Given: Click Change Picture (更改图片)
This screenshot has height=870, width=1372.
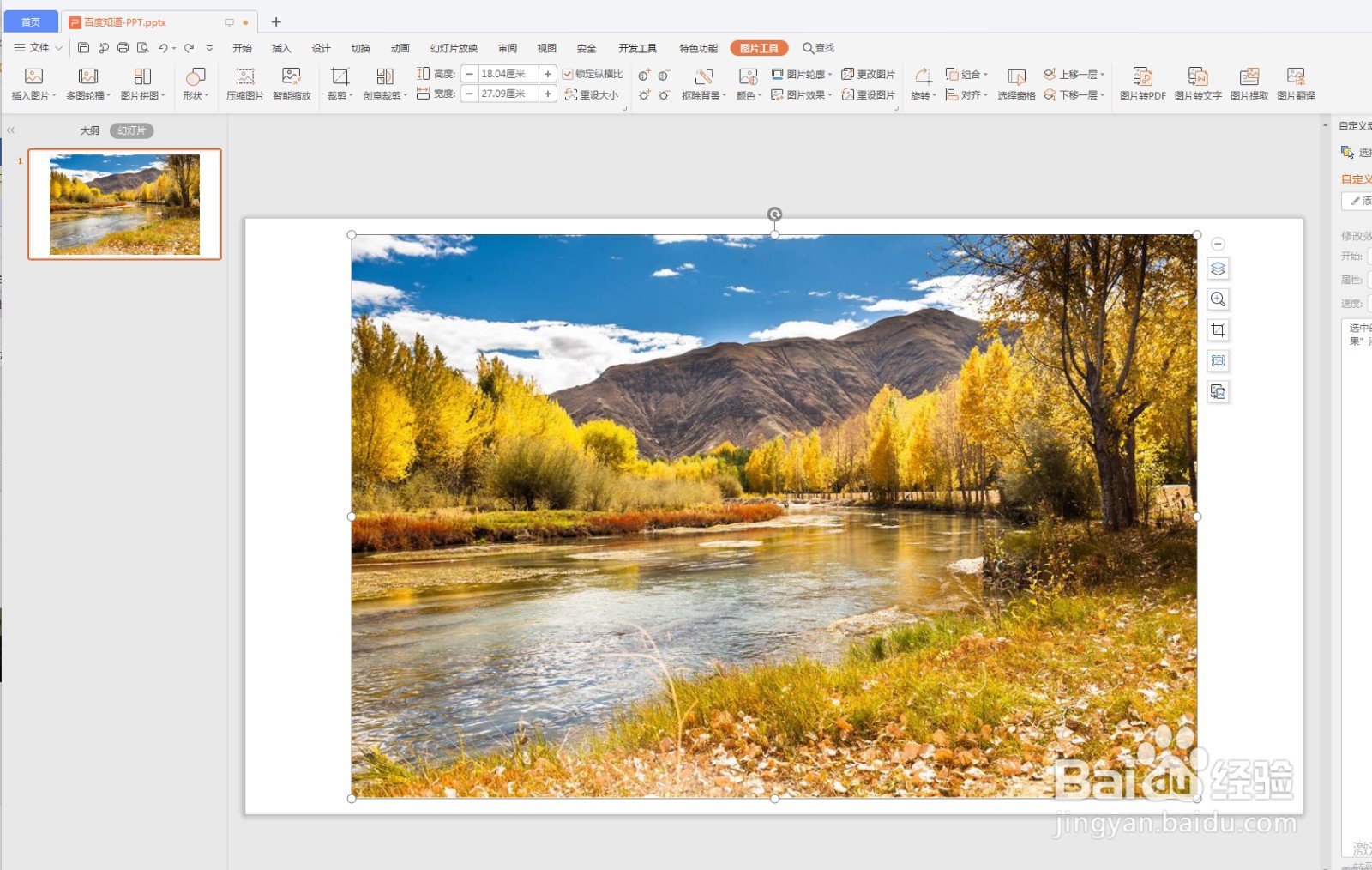Looking at the screenshot, I should (x=868, y=75).
